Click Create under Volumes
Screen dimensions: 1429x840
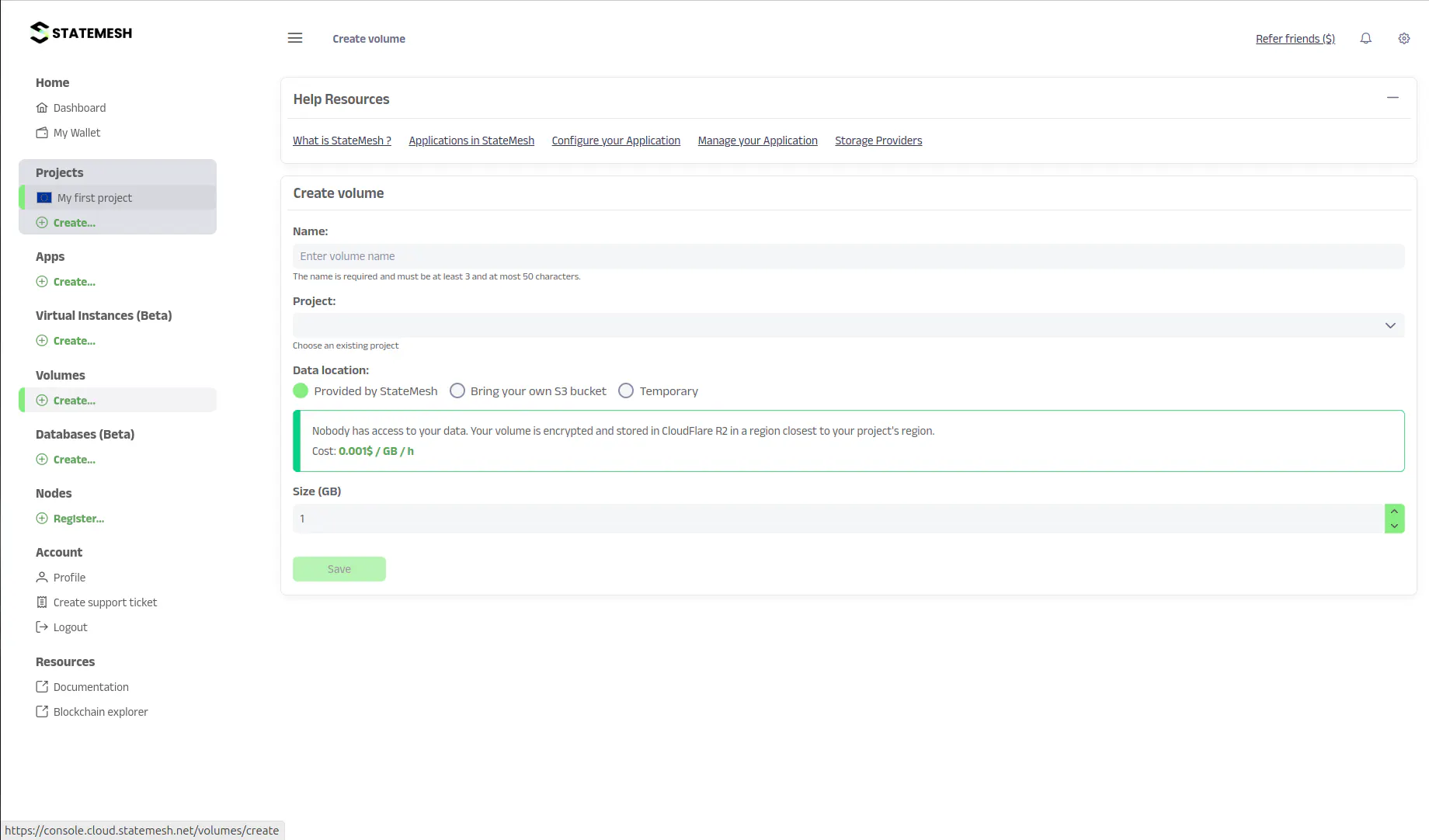pyautogui.click(x=75, y=401)
